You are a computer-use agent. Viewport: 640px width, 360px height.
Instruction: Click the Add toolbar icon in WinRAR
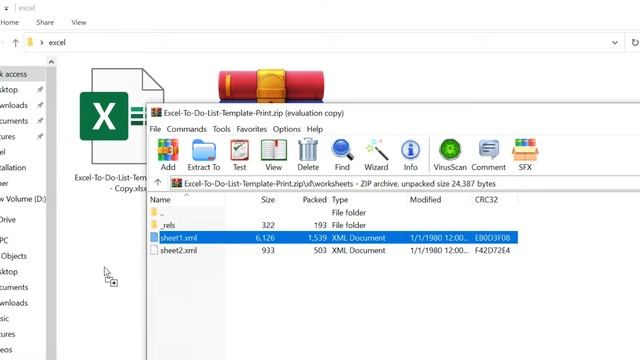tap(168, 155)
